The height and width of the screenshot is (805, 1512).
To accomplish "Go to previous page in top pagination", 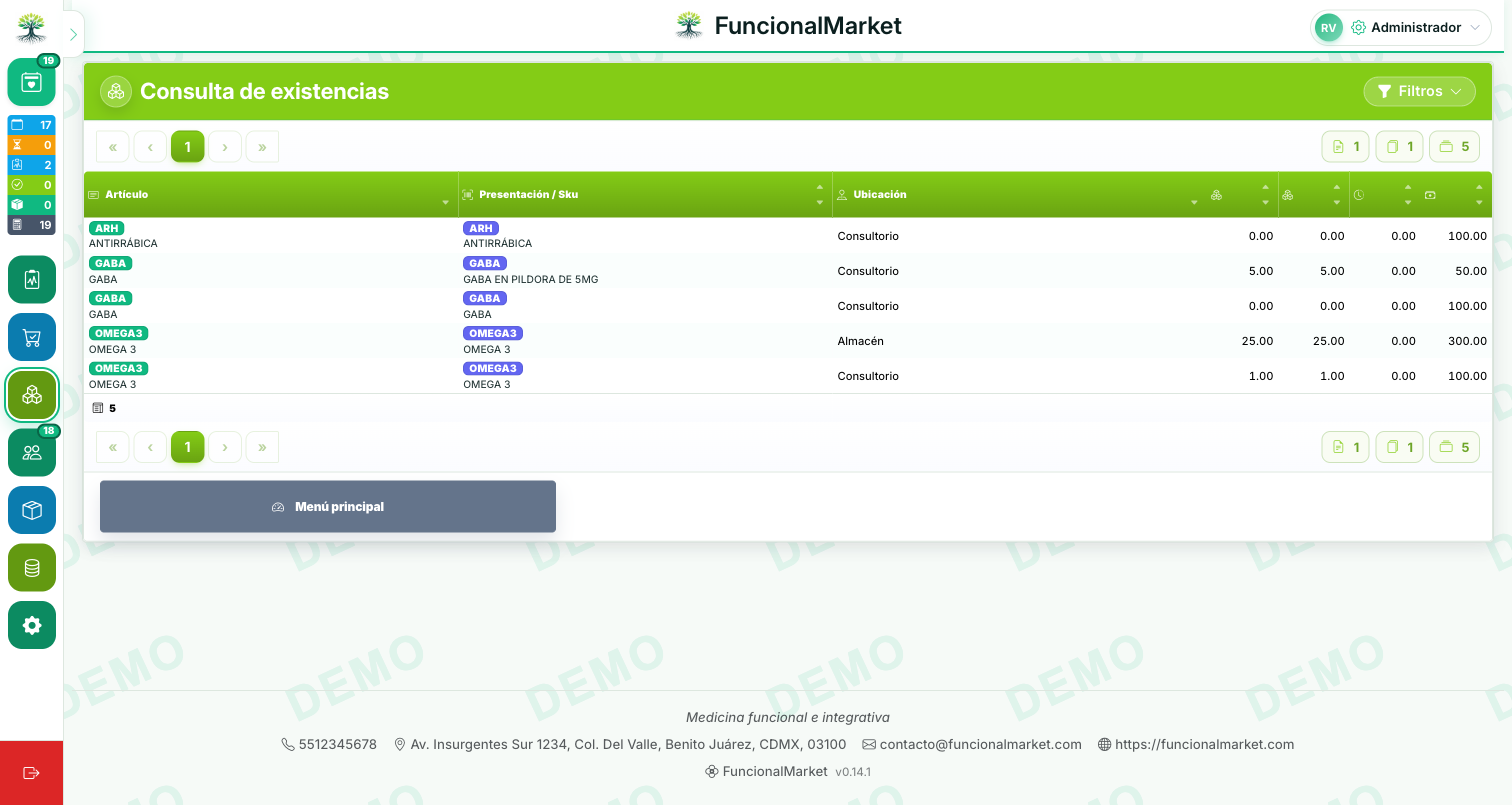I will click(150, 147).
